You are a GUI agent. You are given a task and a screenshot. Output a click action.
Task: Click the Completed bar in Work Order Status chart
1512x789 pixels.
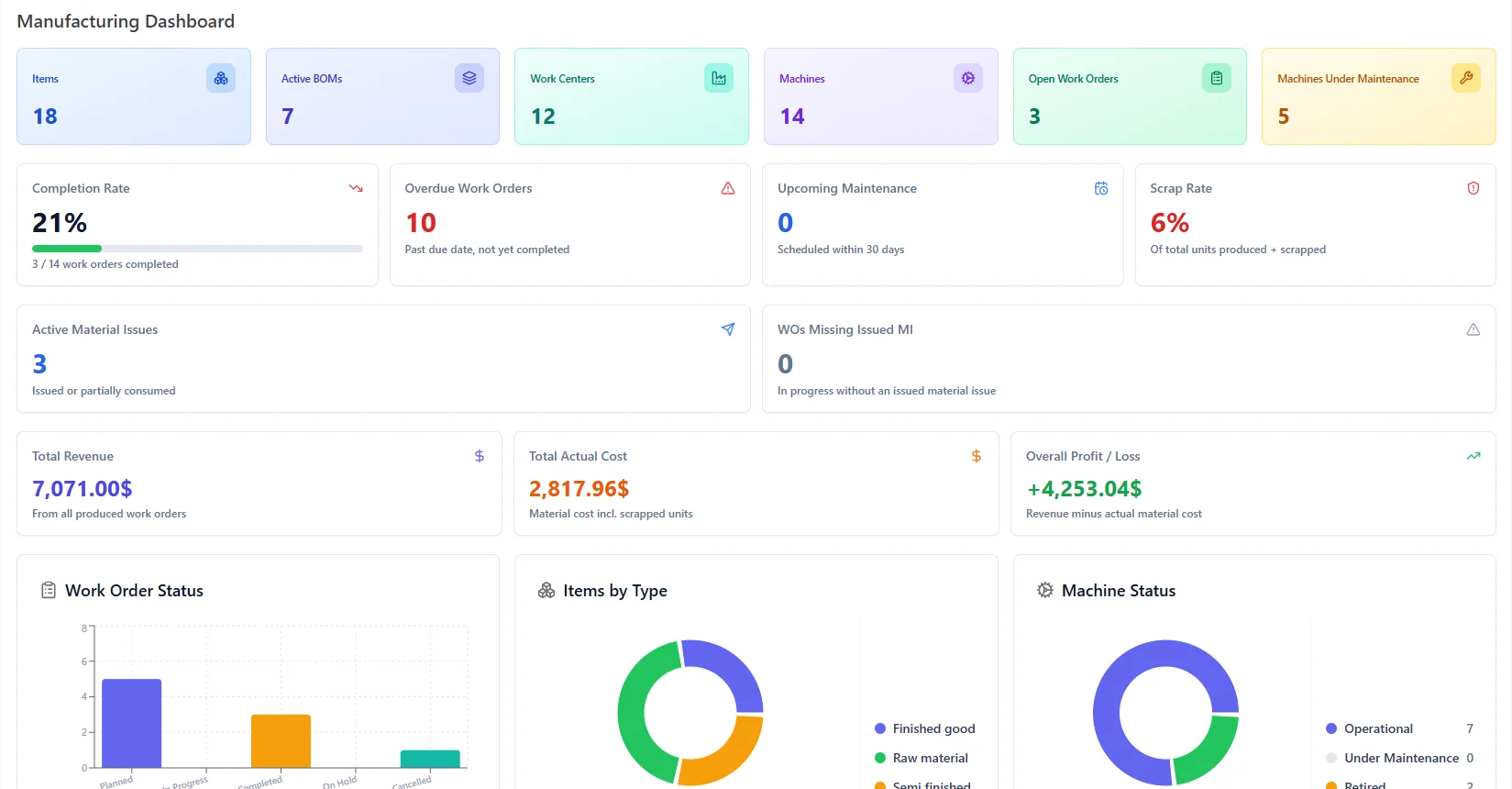click(281, 741)
